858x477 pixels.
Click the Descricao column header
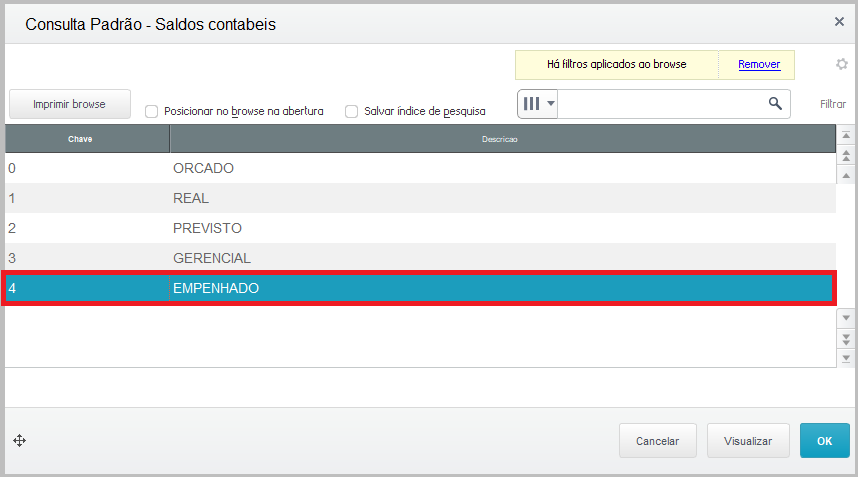point(499,139)
